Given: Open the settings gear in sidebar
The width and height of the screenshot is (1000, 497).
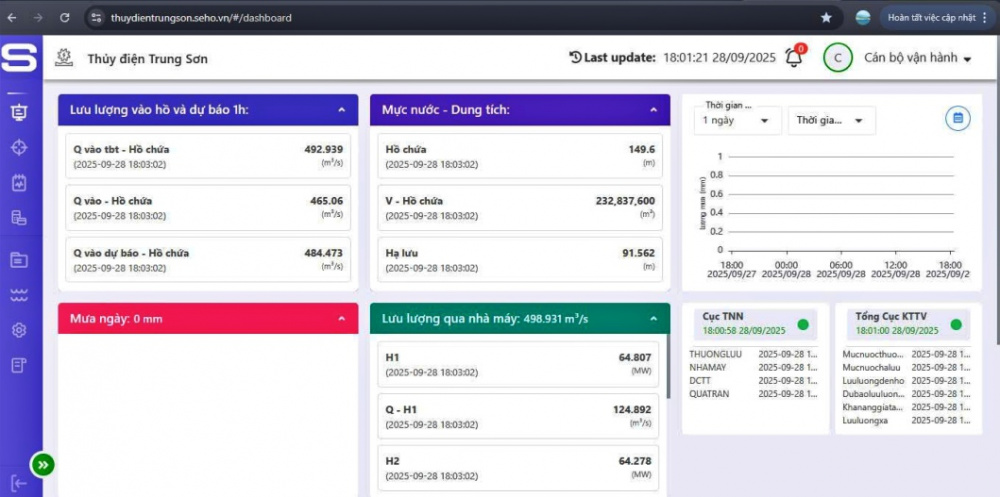Looking at the screenshot, I should (x=18, y=330).
